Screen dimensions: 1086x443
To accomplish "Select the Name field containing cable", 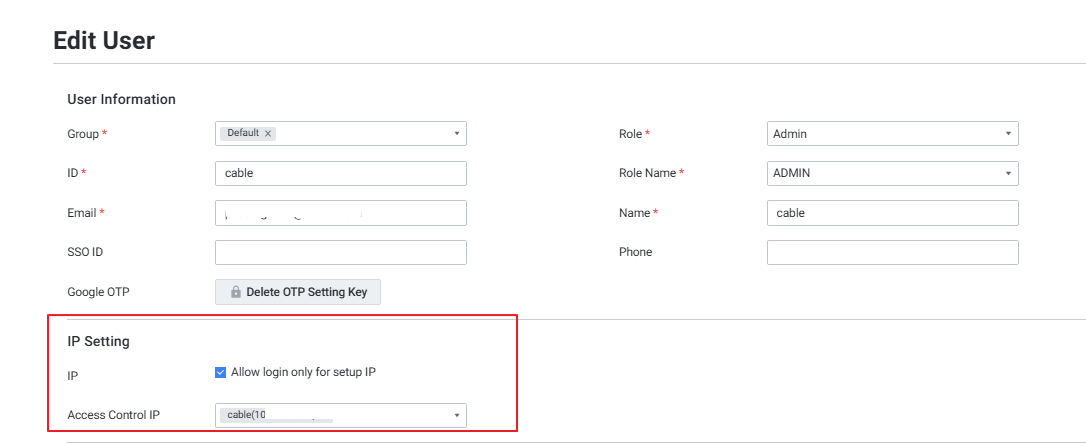I will (x=892, y=213).
